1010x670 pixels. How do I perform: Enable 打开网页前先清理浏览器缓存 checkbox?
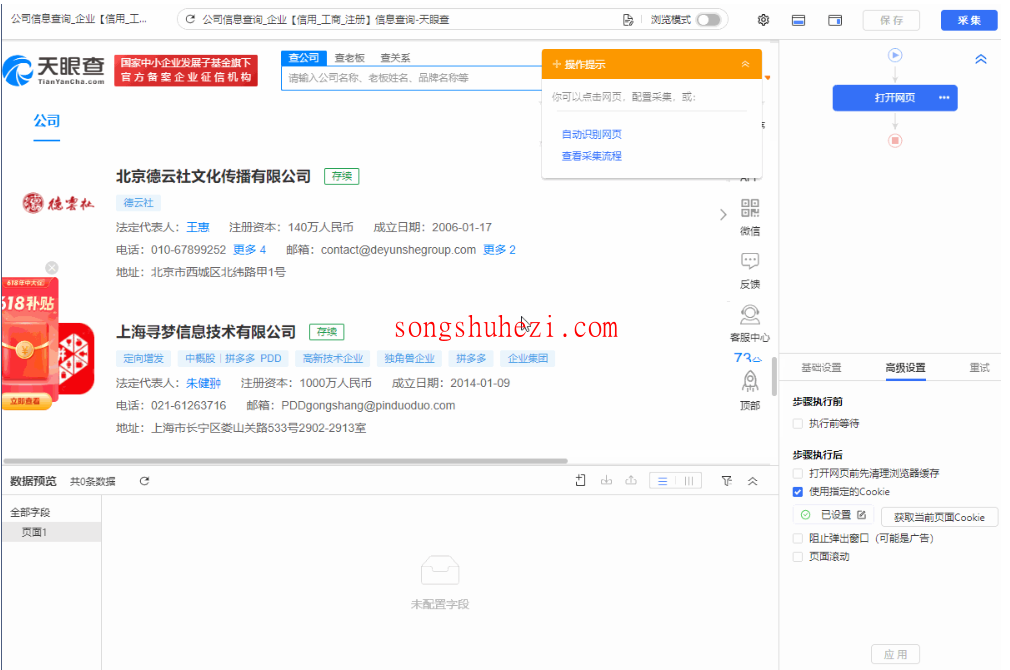tap(797, 474)
